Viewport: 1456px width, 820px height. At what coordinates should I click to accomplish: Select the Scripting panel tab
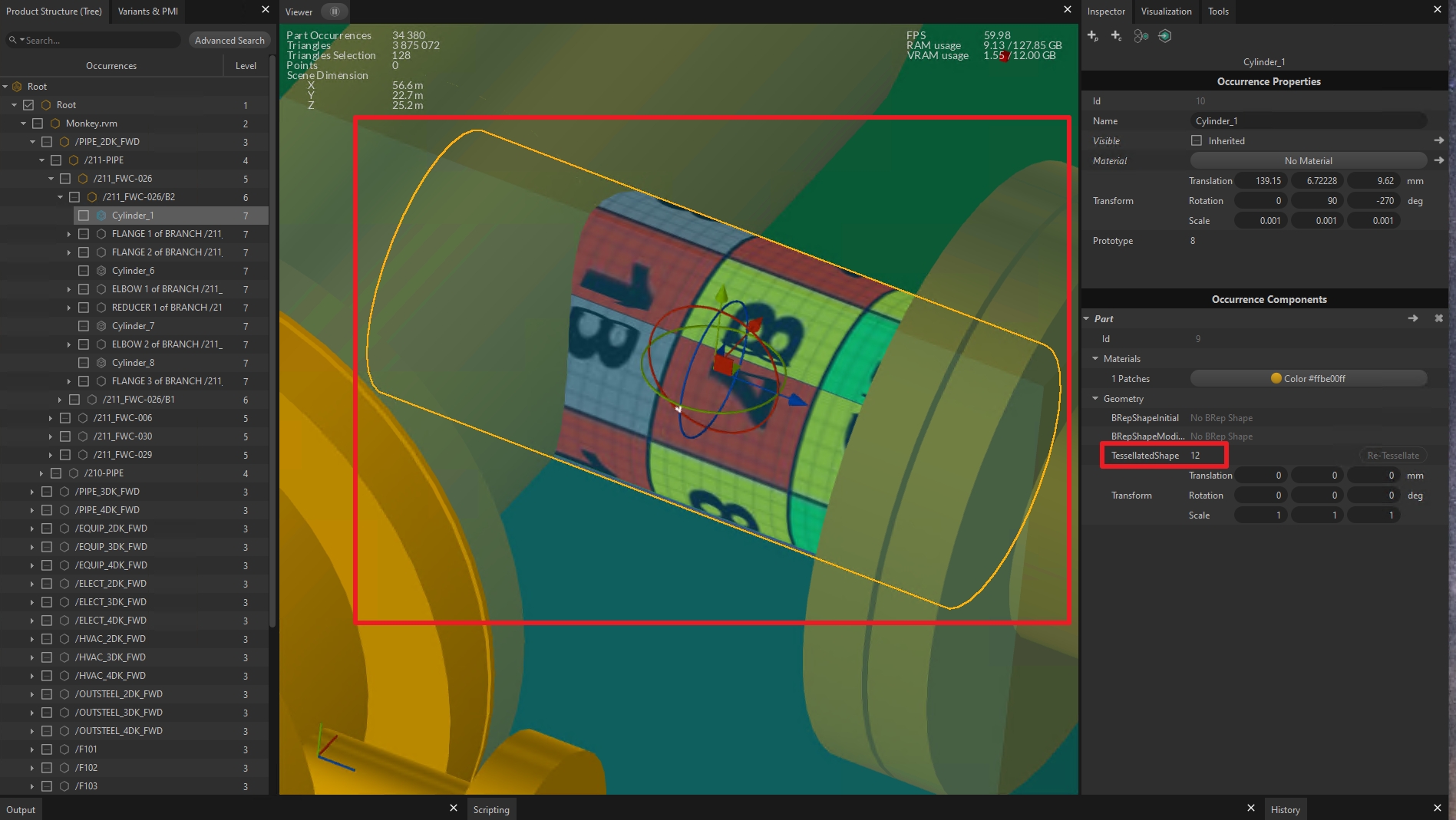[x=491, y=809]
